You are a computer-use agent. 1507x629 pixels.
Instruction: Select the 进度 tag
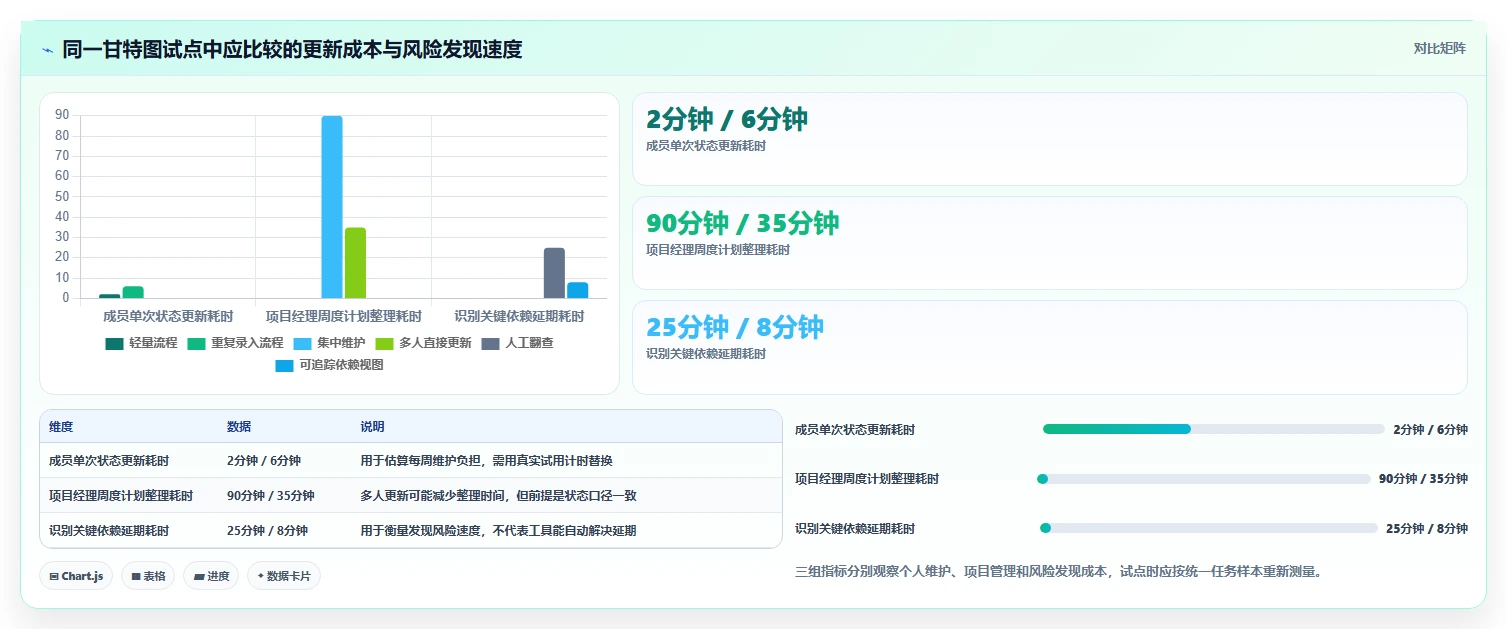click(211, 576)
